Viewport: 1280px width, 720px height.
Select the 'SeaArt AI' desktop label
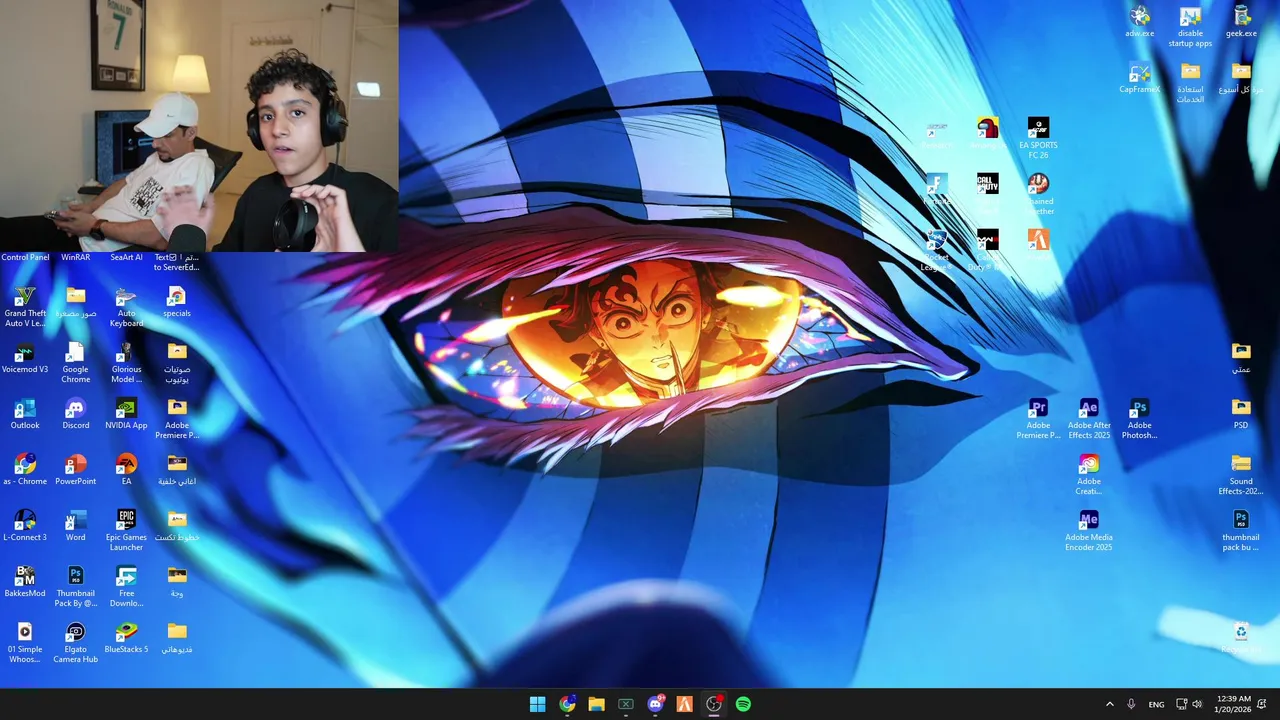[x=126, y=257]
